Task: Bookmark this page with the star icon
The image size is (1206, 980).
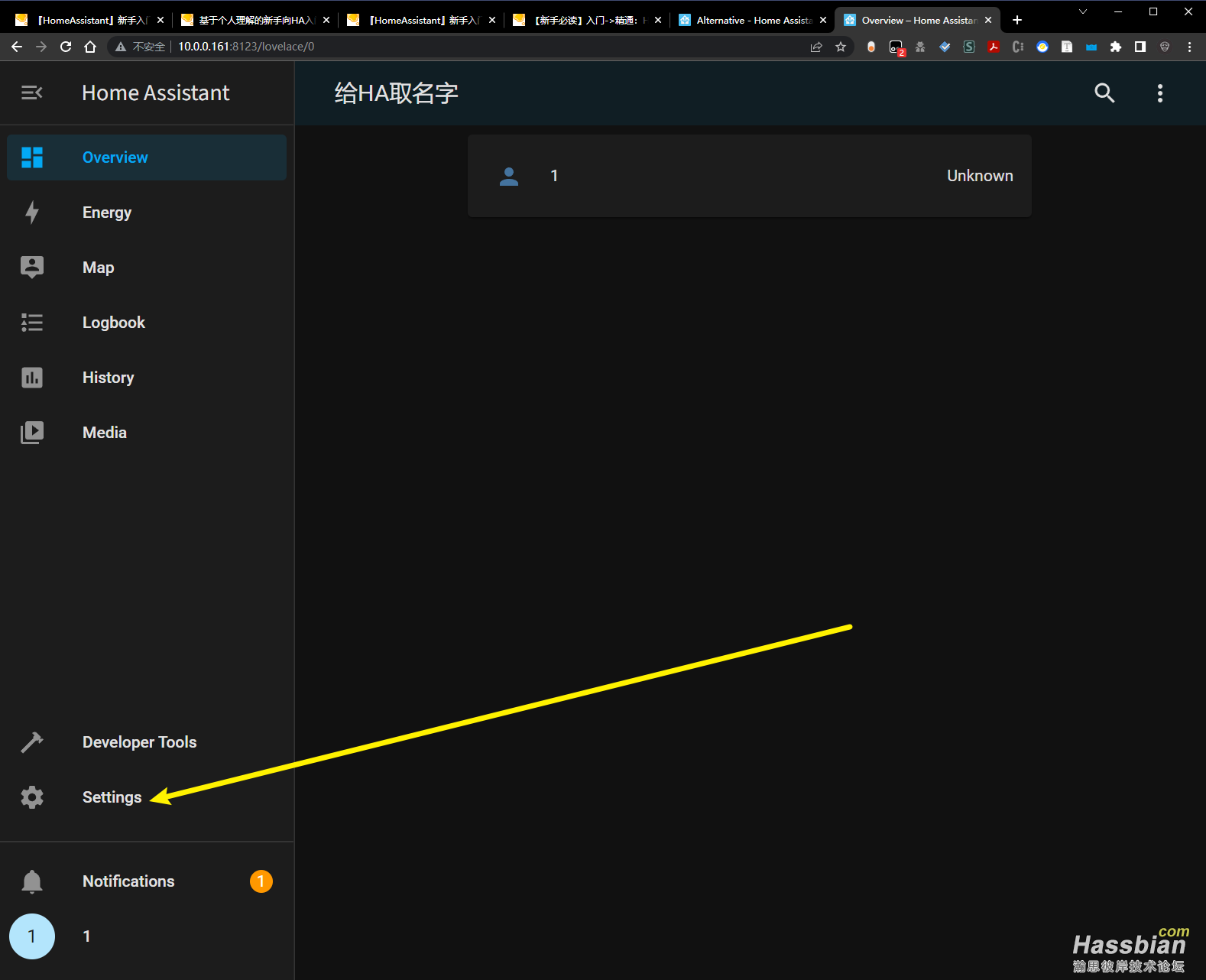Action: coord(841,47)
